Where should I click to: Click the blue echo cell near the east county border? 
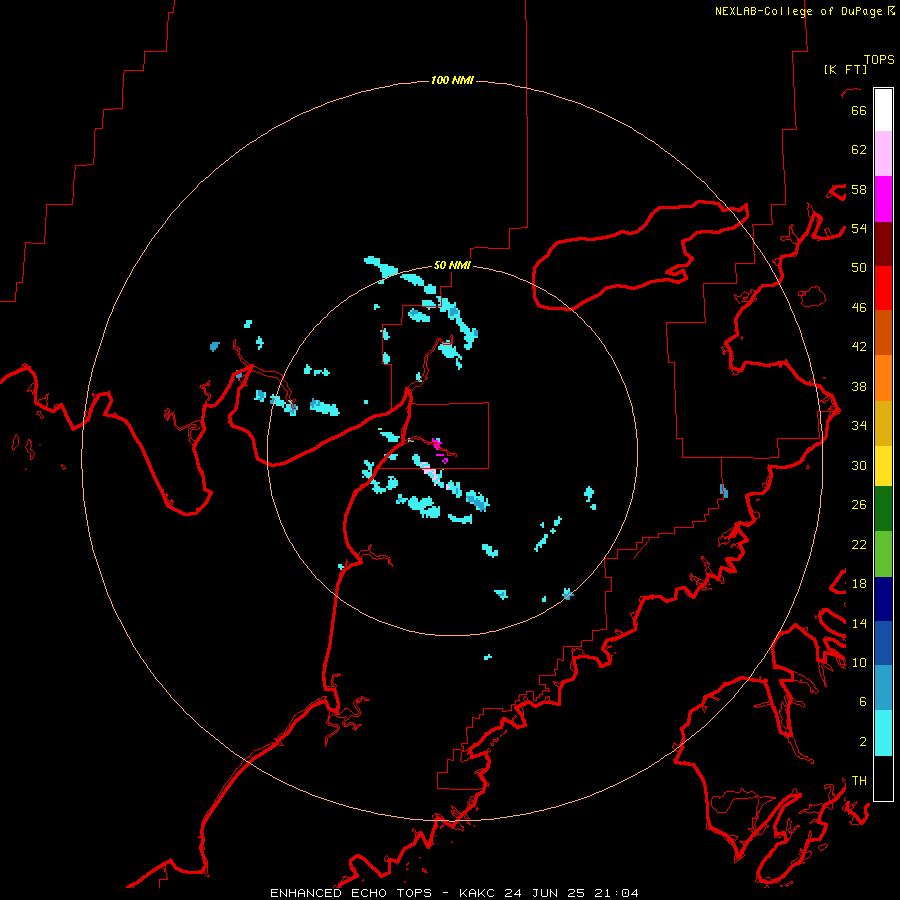pos(724,491)
